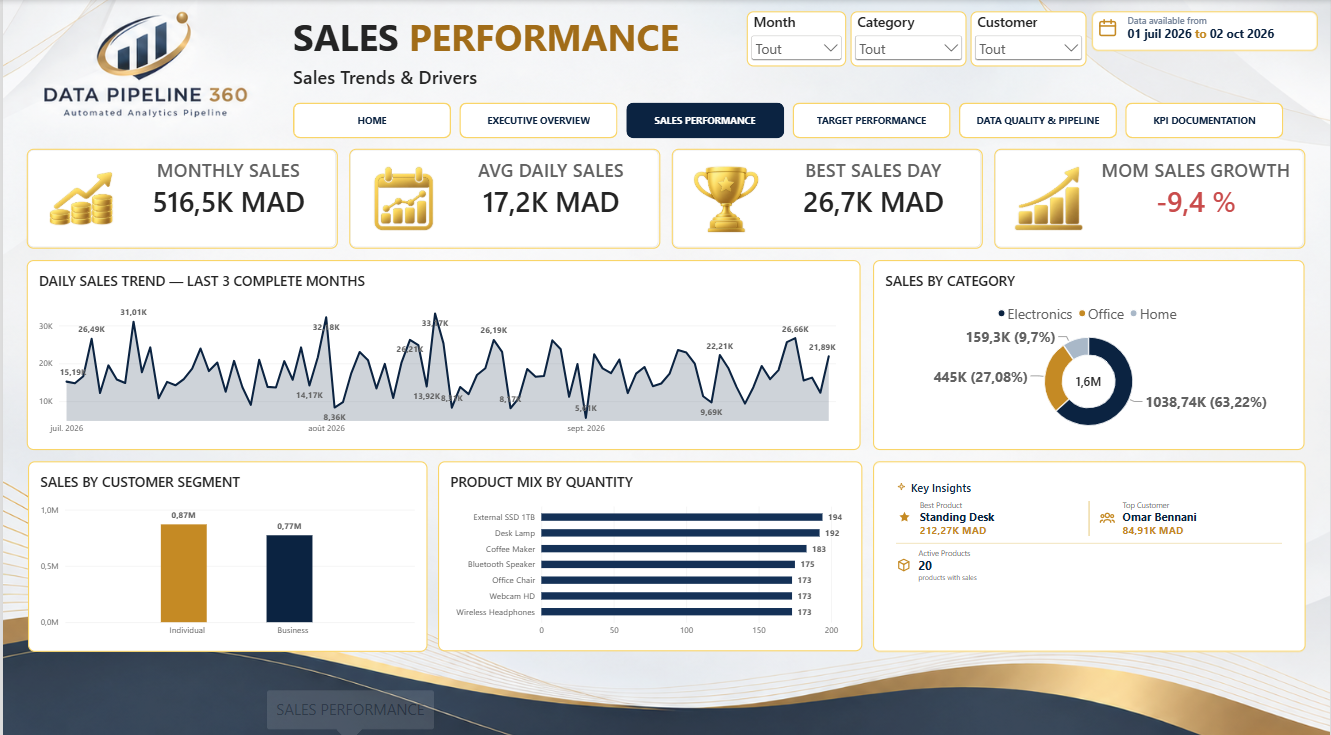Click the -9,4 % growth value

pos(1196,203)
